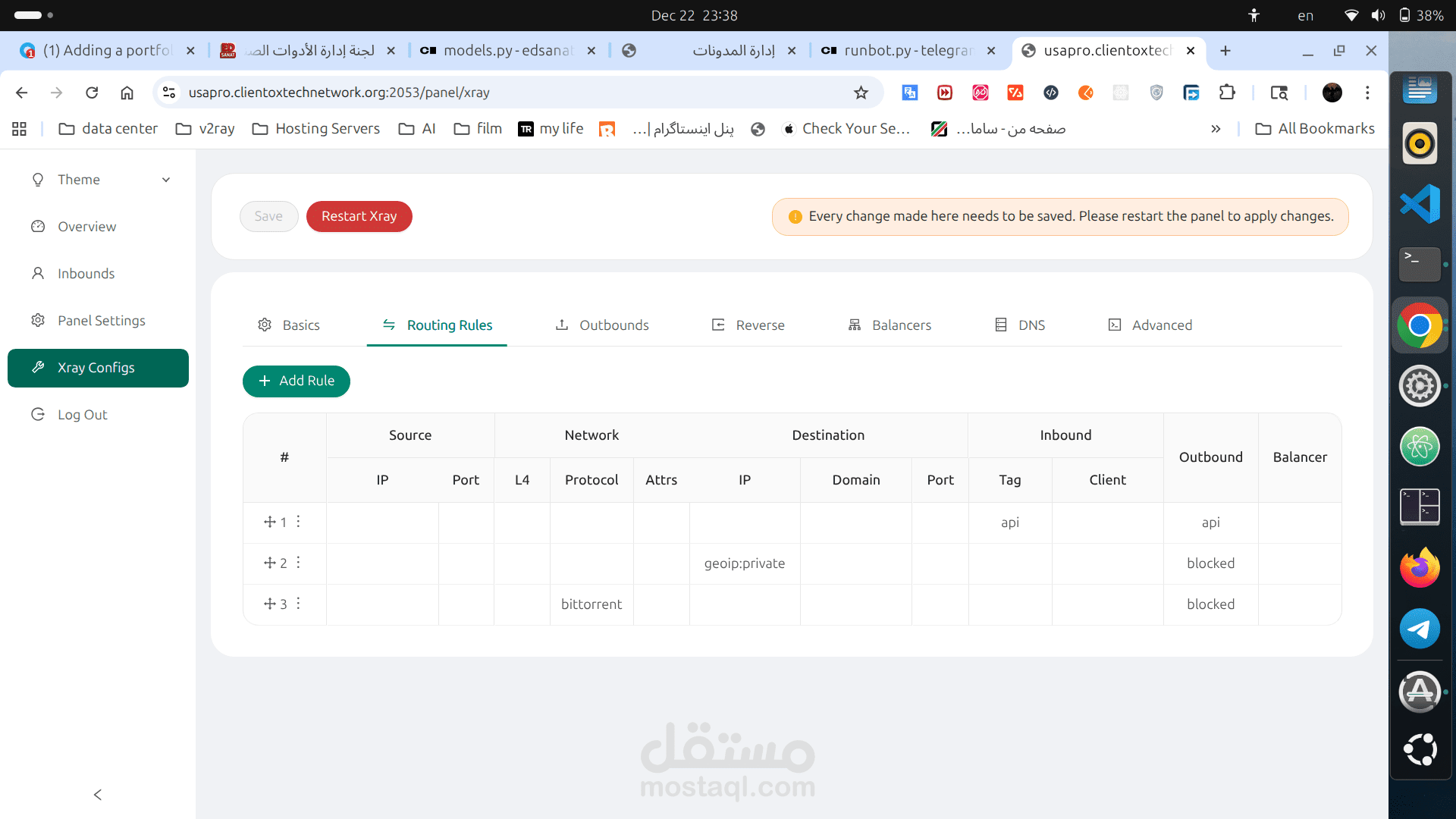Reload the page
The width and height of the screenshot is (1456, 819).
(x=92, y=93)
